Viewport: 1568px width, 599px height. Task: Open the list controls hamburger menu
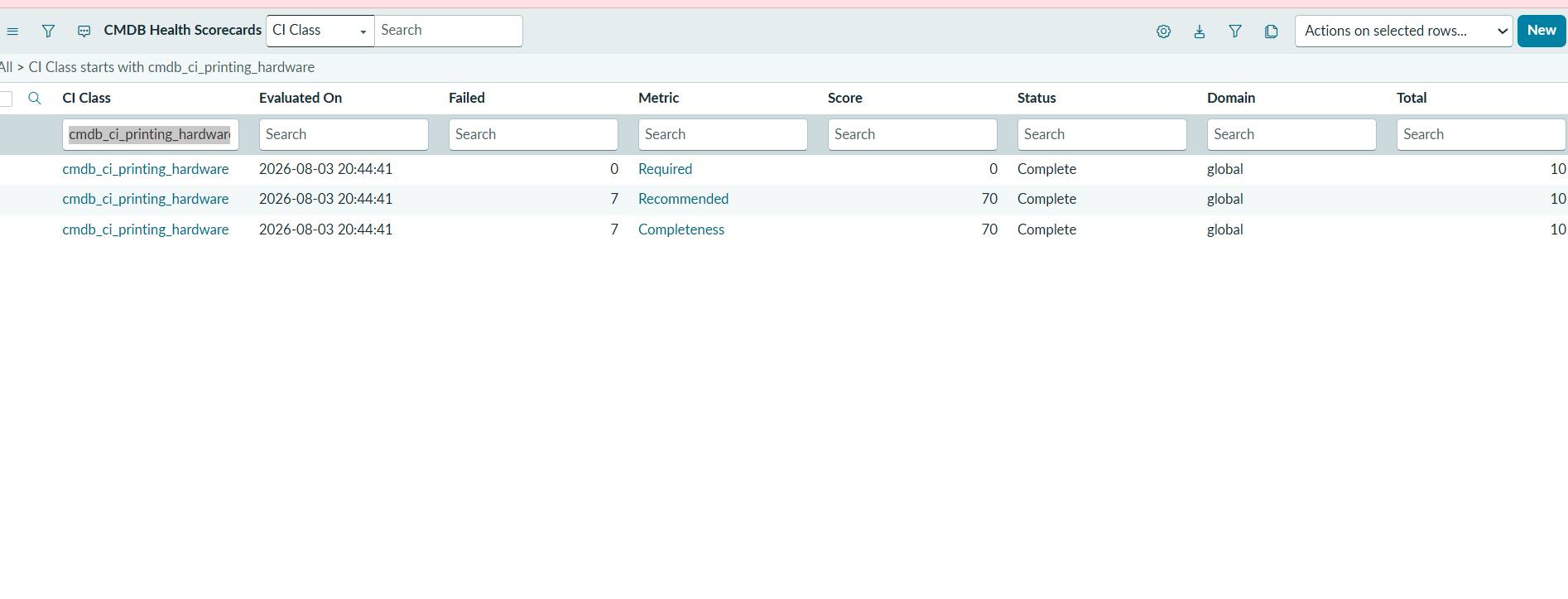point(12,31)
